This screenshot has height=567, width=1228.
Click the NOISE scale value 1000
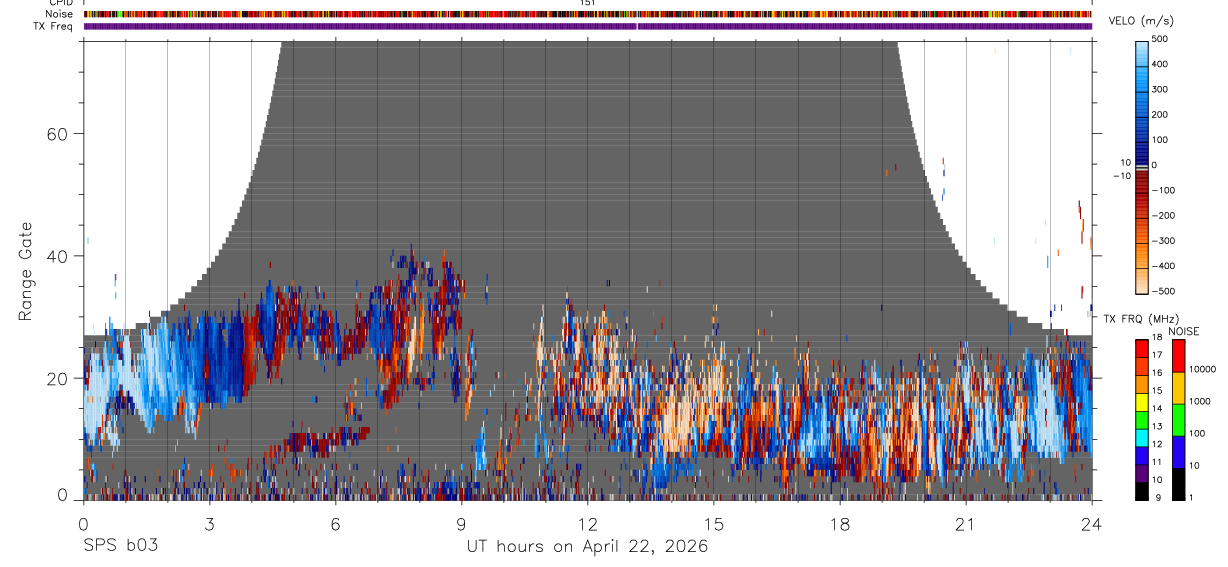click(x=1200, y=402)
